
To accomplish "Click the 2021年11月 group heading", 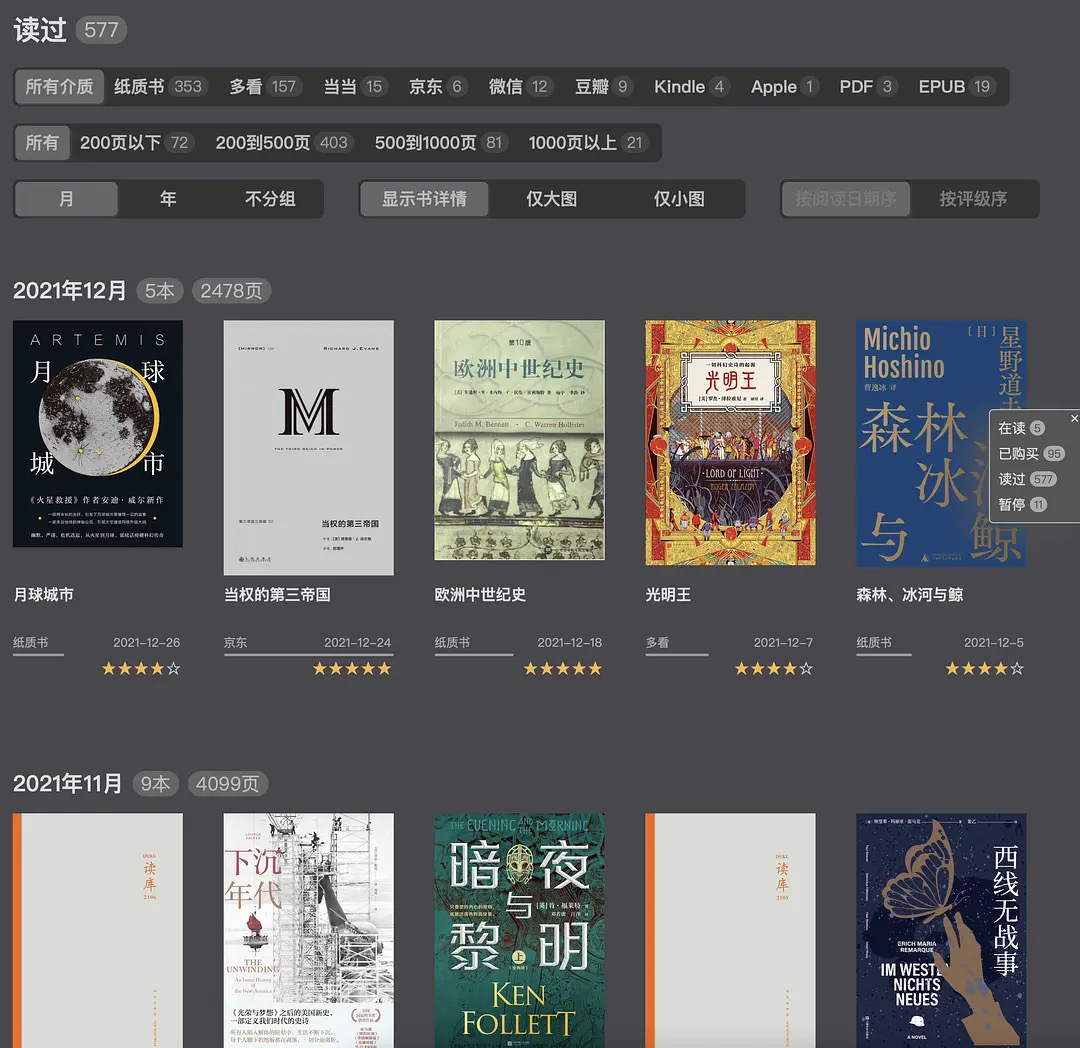I will point(68,784).
